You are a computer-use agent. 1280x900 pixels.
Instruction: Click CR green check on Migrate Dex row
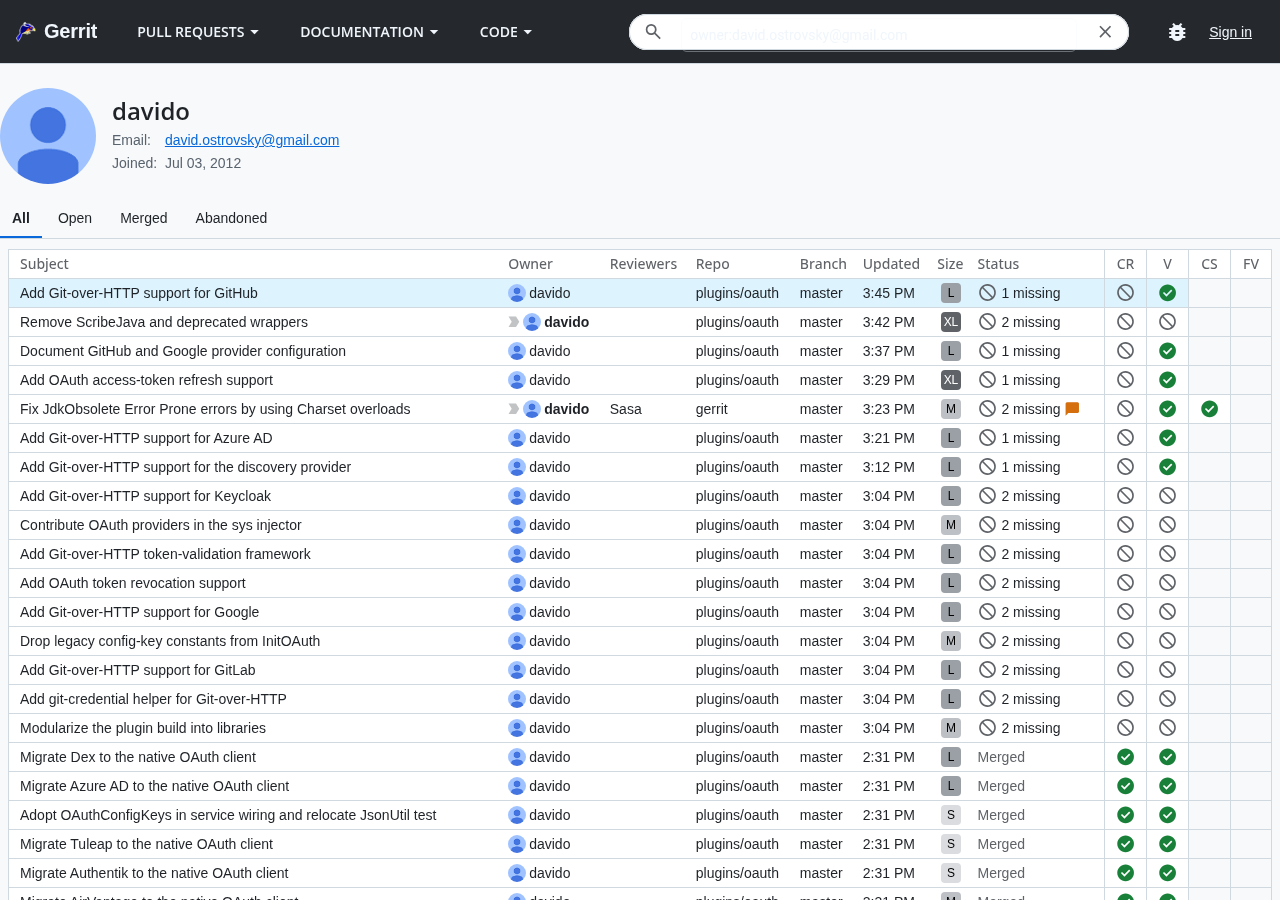[x=1125, y=757]
